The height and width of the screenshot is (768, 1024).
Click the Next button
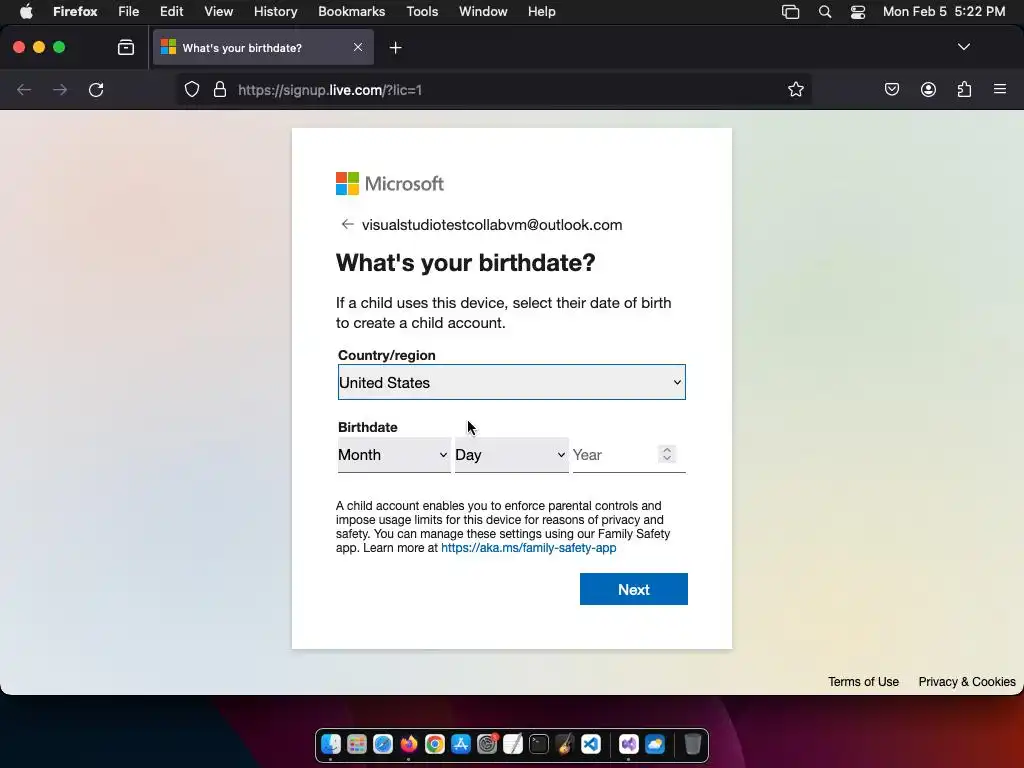(x=633, y=589)
